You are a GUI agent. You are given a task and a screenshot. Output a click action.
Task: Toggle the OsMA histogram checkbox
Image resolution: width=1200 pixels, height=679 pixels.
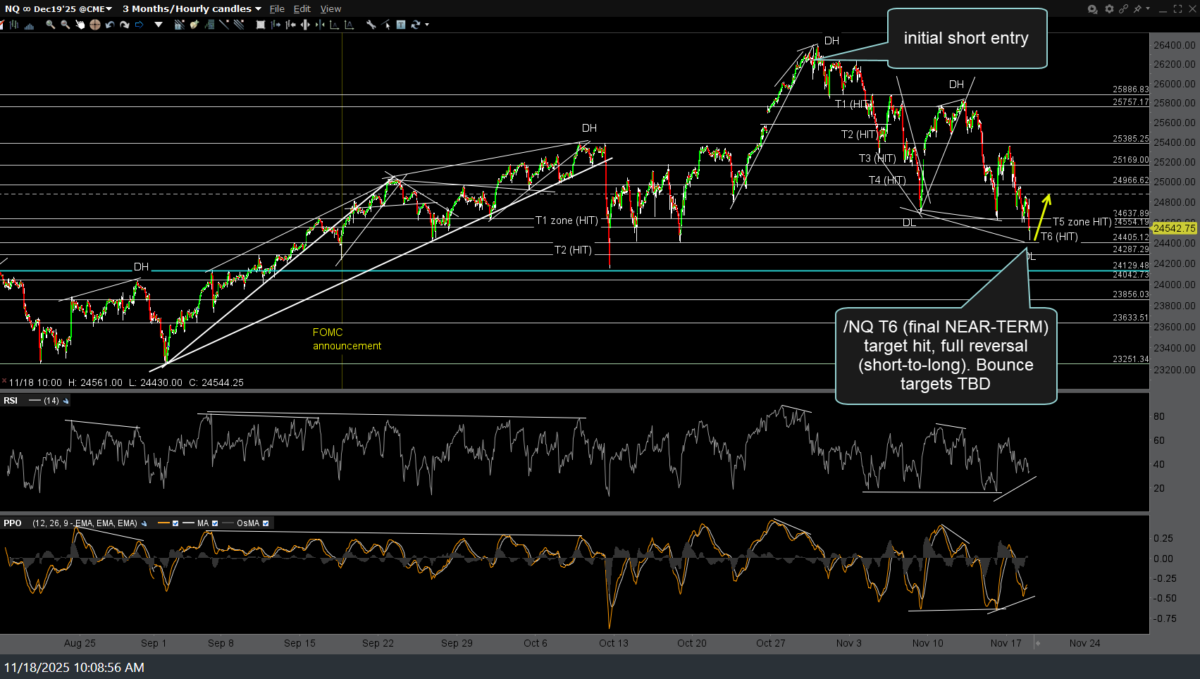[266, 523]
